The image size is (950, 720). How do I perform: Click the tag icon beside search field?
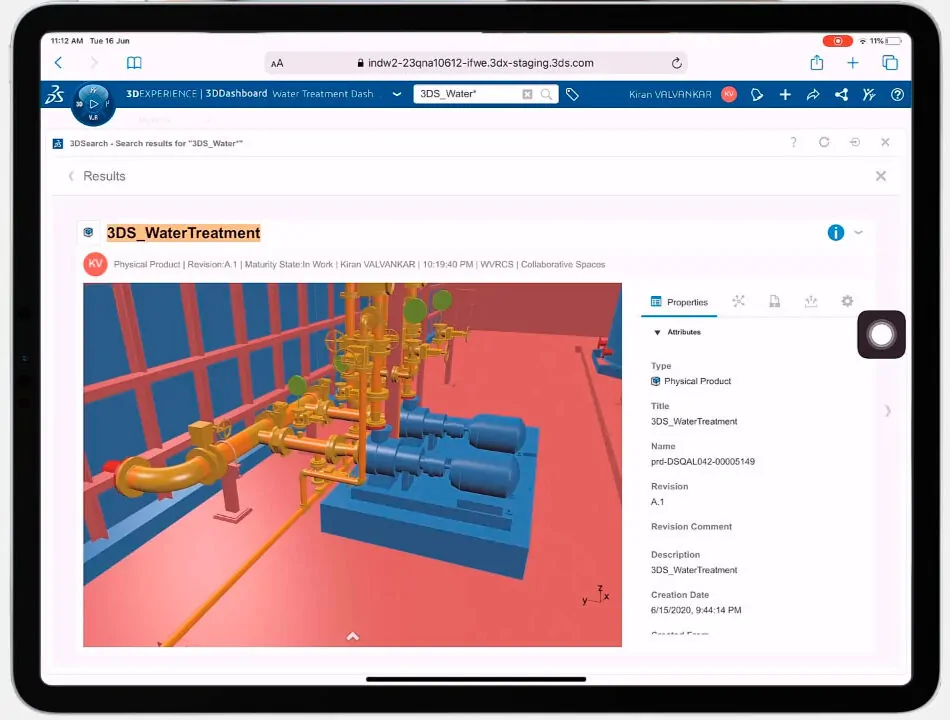(x=572, y=94)
